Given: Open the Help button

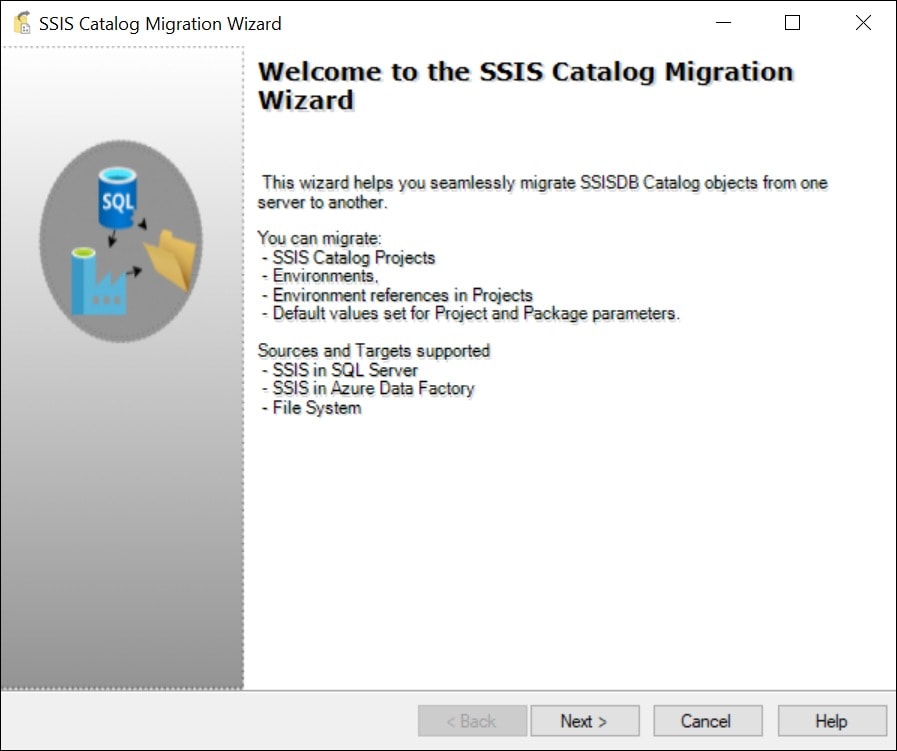Looking at the screenshot, I should [831, 721].
